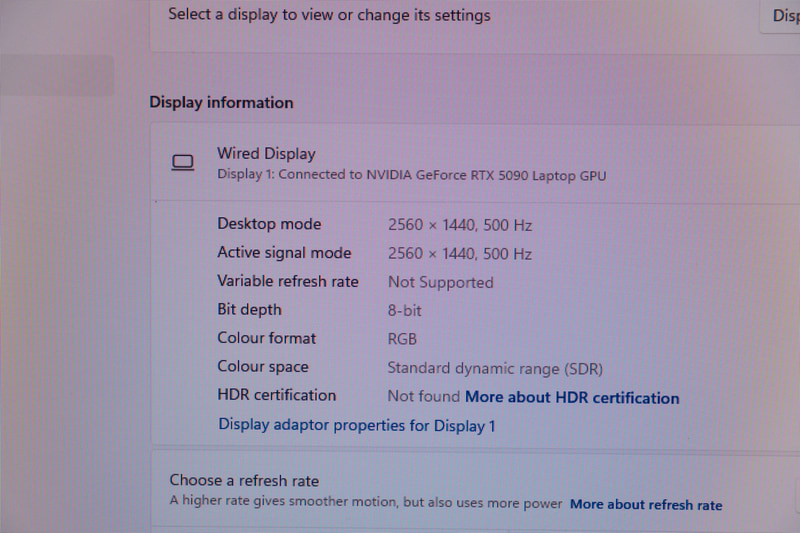Screen dimensions: 800x533
Task: Click the Wired Display laptop icon
Action: [x=183, y=163]
